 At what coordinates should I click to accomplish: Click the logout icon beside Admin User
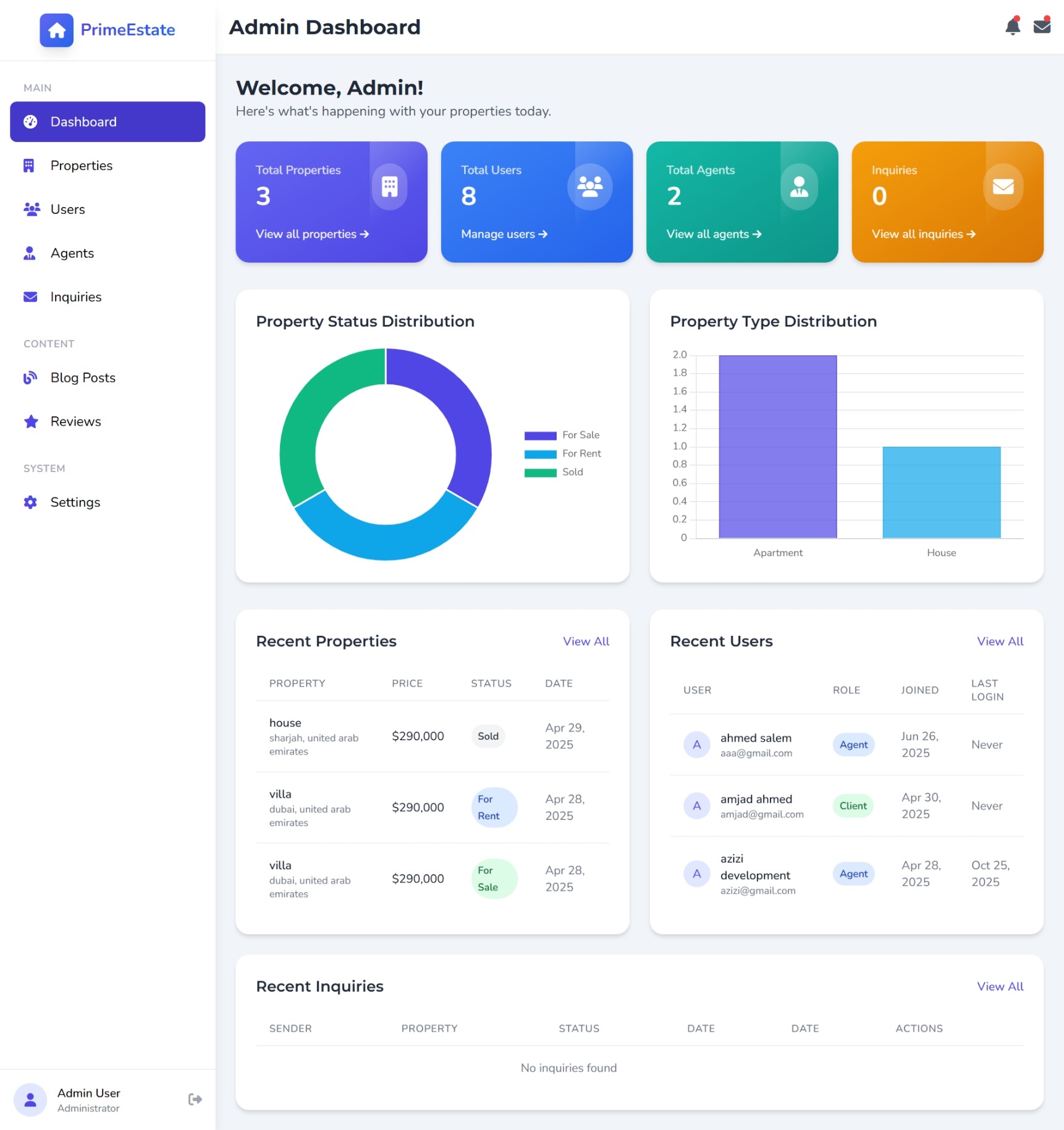(195, 1099)
